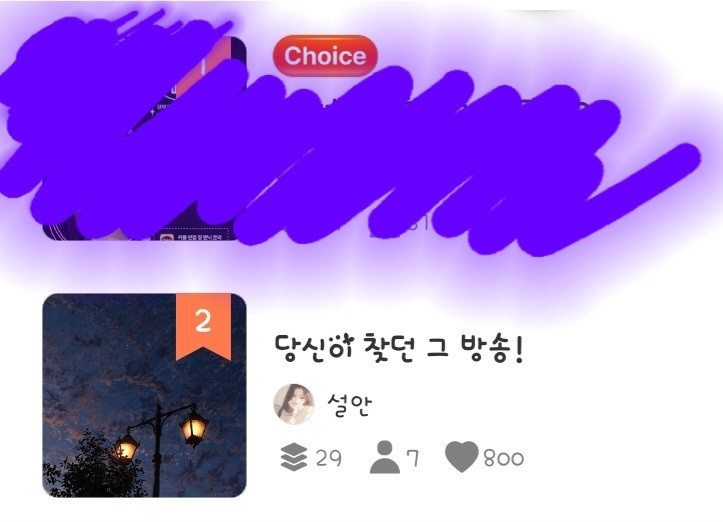
Task: Click the left glowing lamp in thumbnail
Action: click(125, 446)
